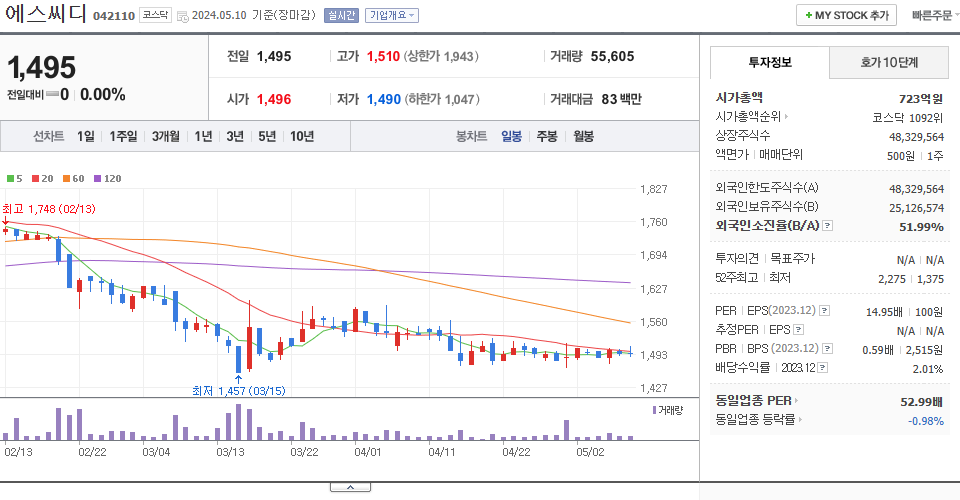This screenshot has height=500, width=960.
Task: Expand the 빠른주문 dropdown
Action: point(935,15)
